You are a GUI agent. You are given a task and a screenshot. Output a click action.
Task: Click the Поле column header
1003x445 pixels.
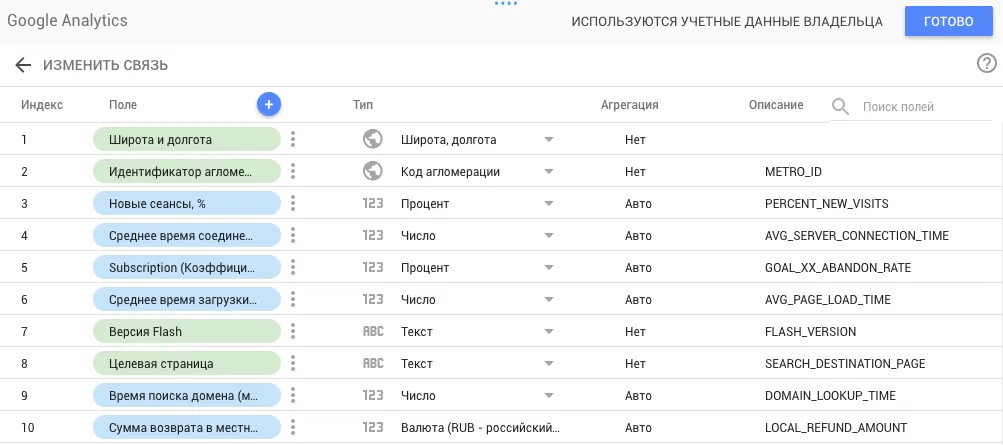123,105
